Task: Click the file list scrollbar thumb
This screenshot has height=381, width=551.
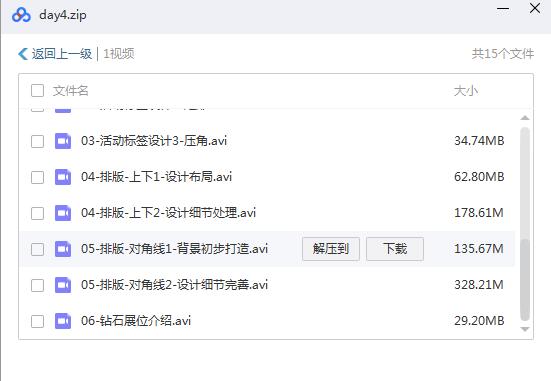Action: [x=525, y=279]
